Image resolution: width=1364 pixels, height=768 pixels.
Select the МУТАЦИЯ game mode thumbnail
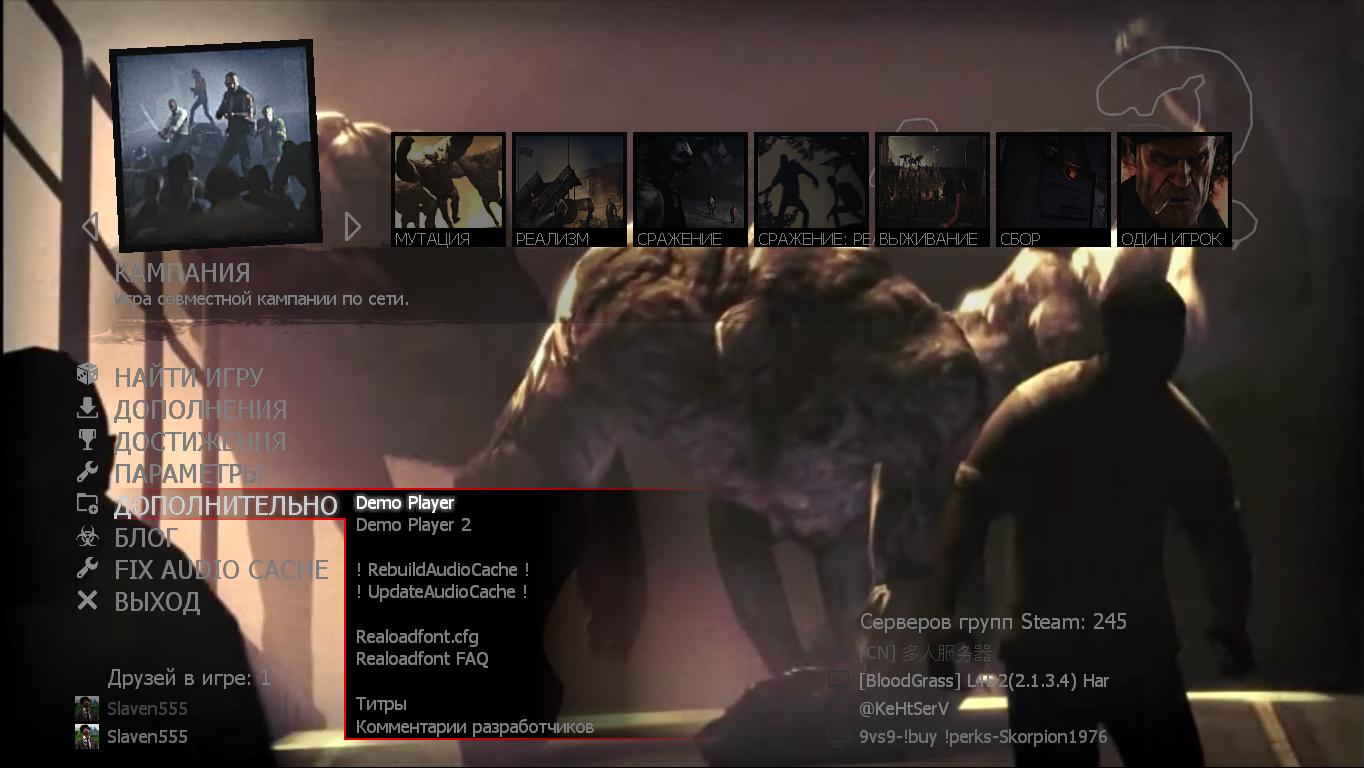(447, 190)
